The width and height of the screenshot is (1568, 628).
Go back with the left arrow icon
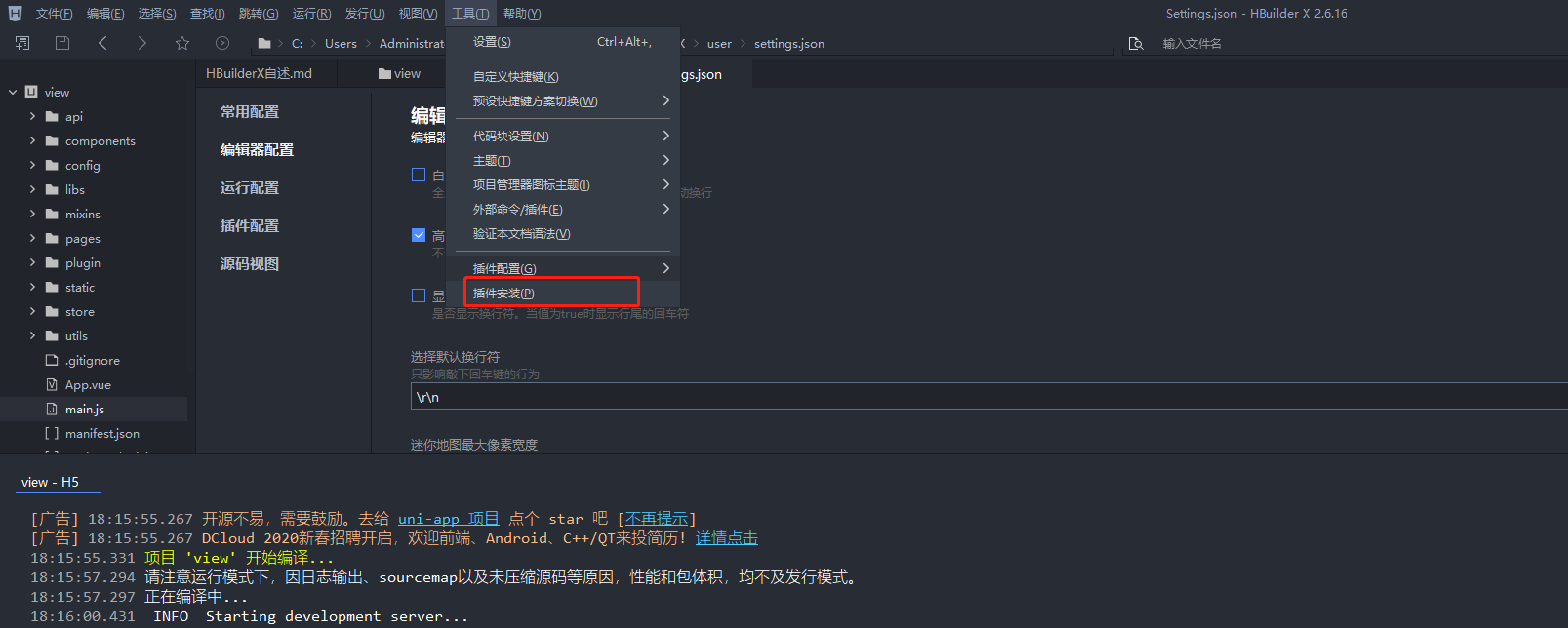pyautogui.click(x=102, y=43)
